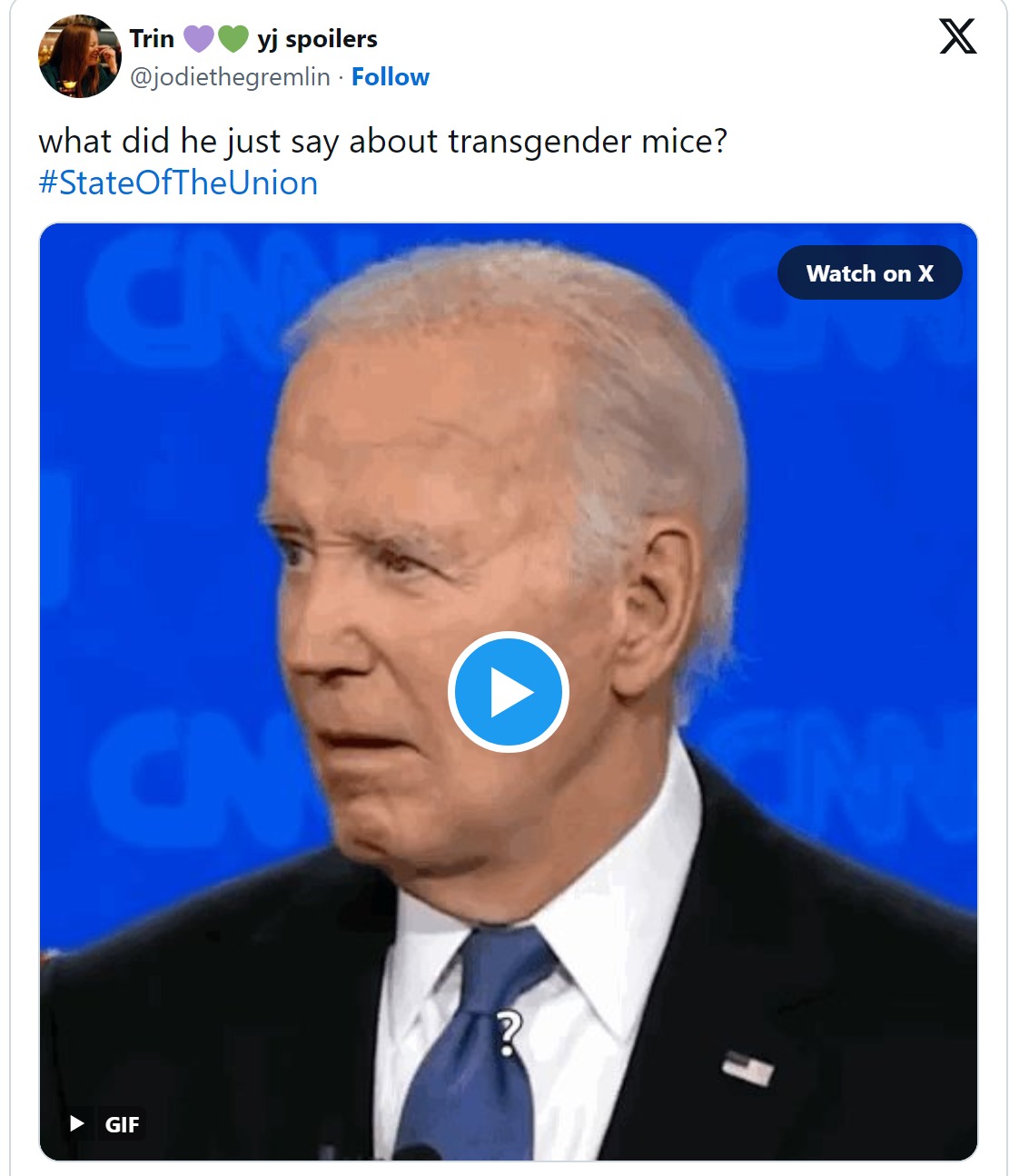Click the "yj spoilers" name text
Image resolution: width=1029 pixels, height=1176 pixels.
point(317,39)
